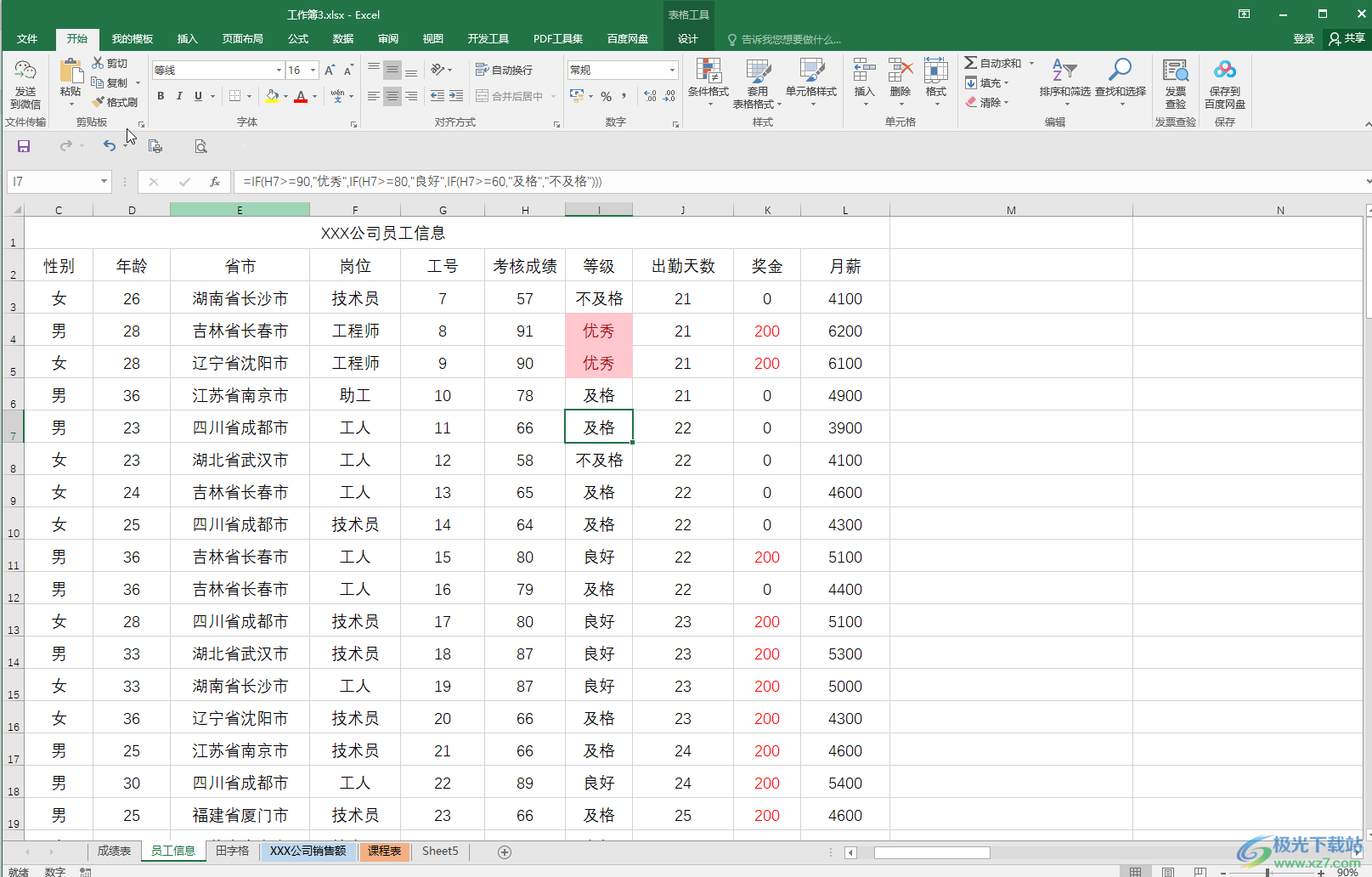Viewport: 1372px width, 877px height.
Task: Expand the Fill (填充) dropdown
Action: tap(1007, 82)
